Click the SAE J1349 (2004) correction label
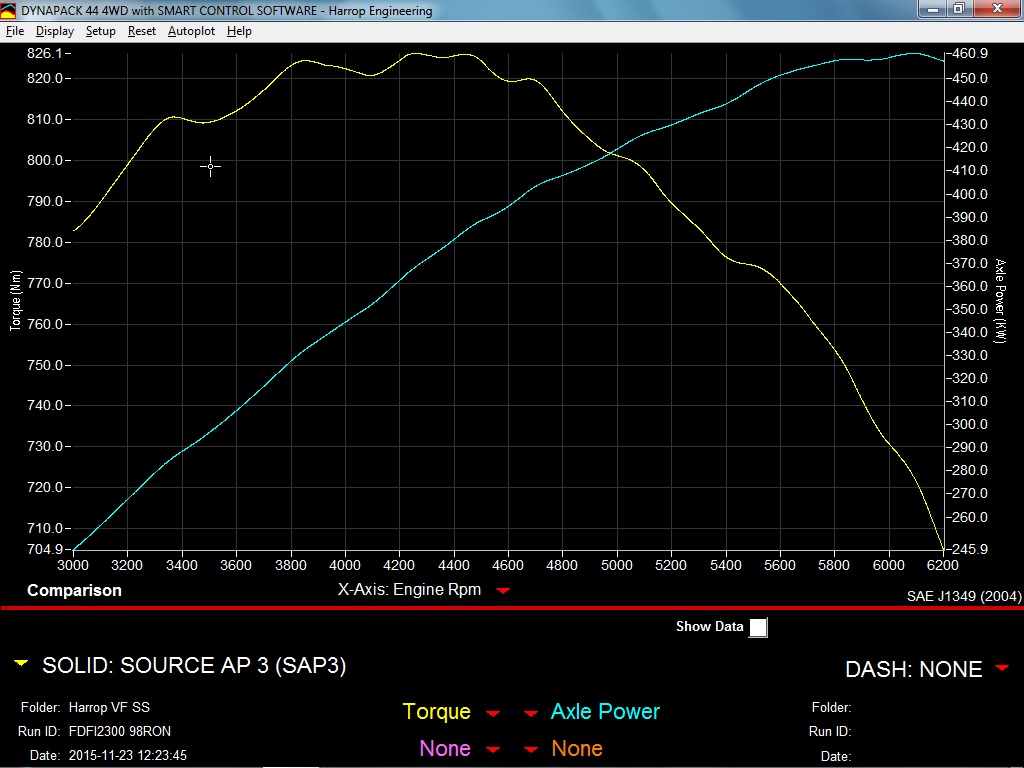This screenshot has width=1024, height=768. pos(963,595)
